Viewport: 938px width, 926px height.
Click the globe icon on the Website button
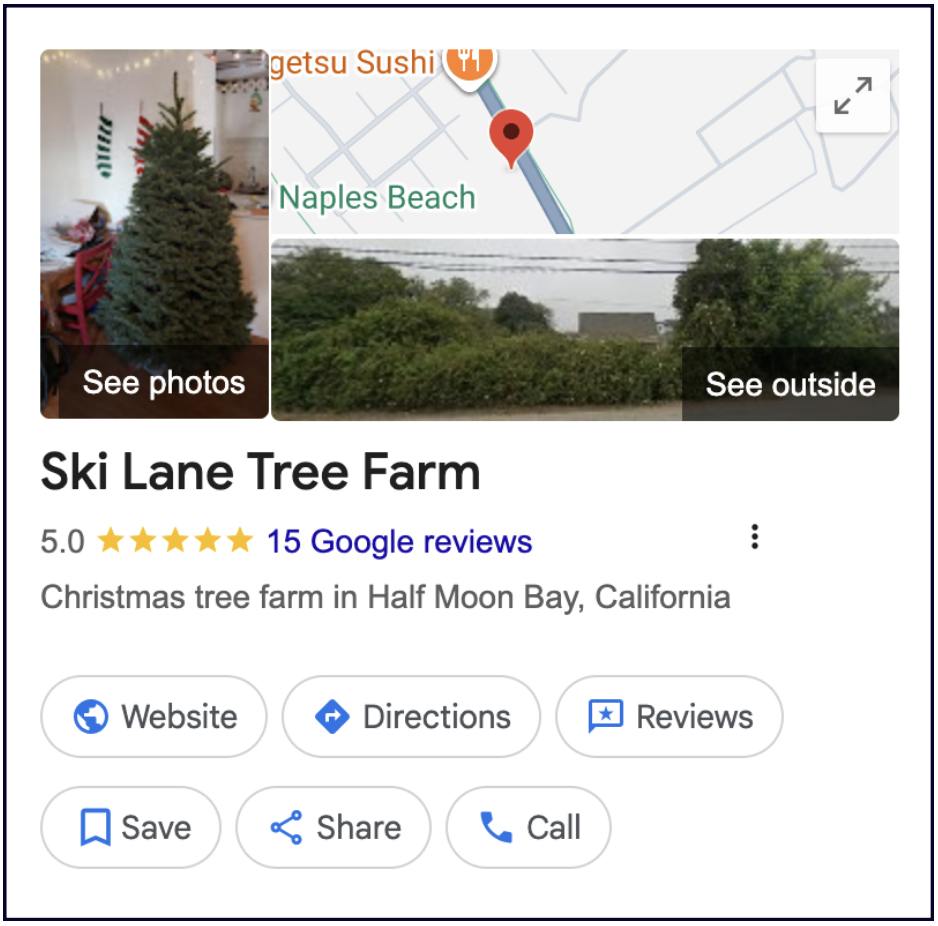tap(91, 717)
